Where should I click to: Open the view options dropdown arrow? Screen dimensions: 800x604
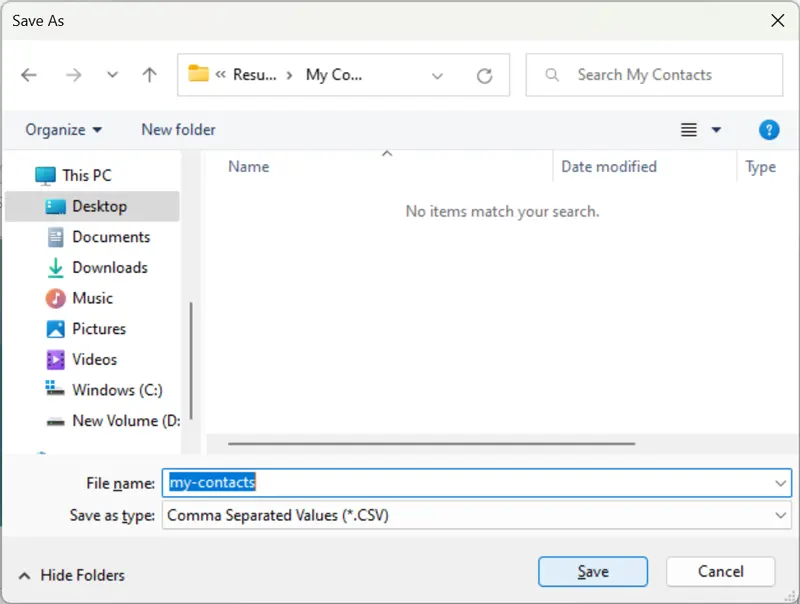[716, 130]
